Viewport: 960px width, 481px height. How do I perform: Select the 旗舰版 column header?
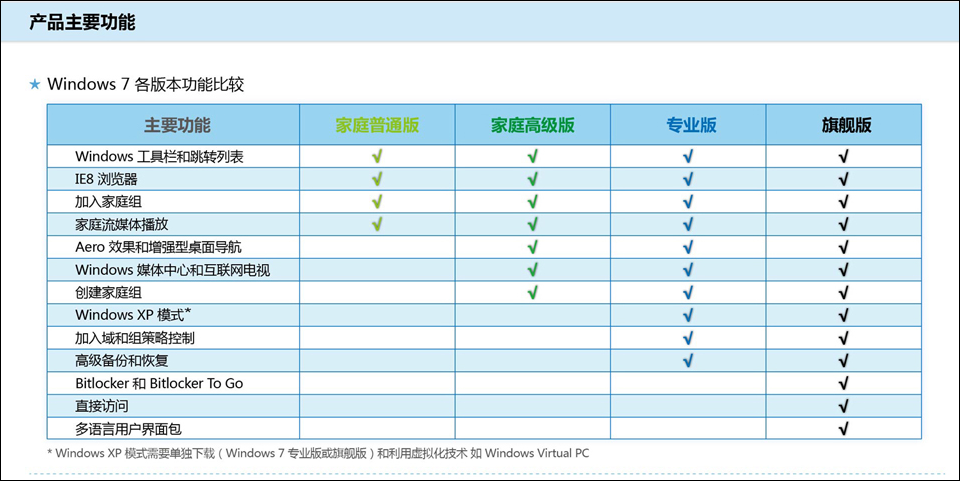click(x=847, y=125)
